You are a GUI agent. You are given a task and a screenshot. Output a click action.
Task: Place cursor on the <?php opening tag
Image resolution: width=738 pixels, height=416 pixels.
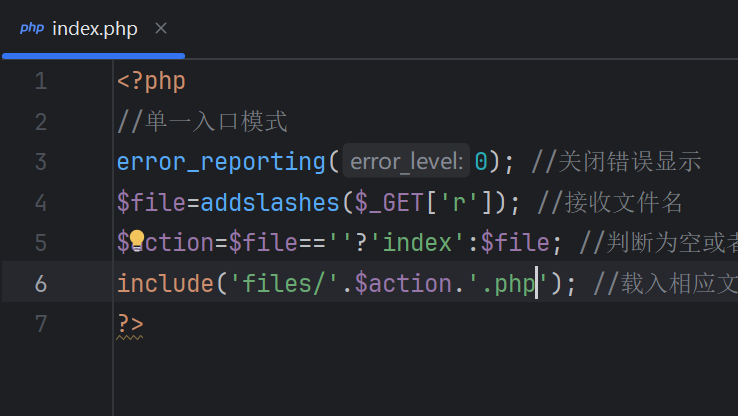[x=151, y=81]
